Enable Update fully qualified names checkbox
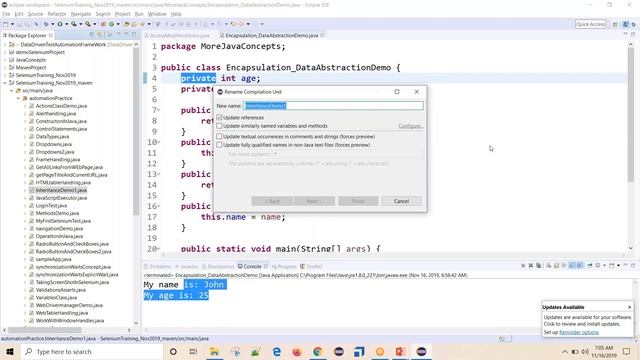This screenshot has width=640, height=360. [x=220, y=145]
